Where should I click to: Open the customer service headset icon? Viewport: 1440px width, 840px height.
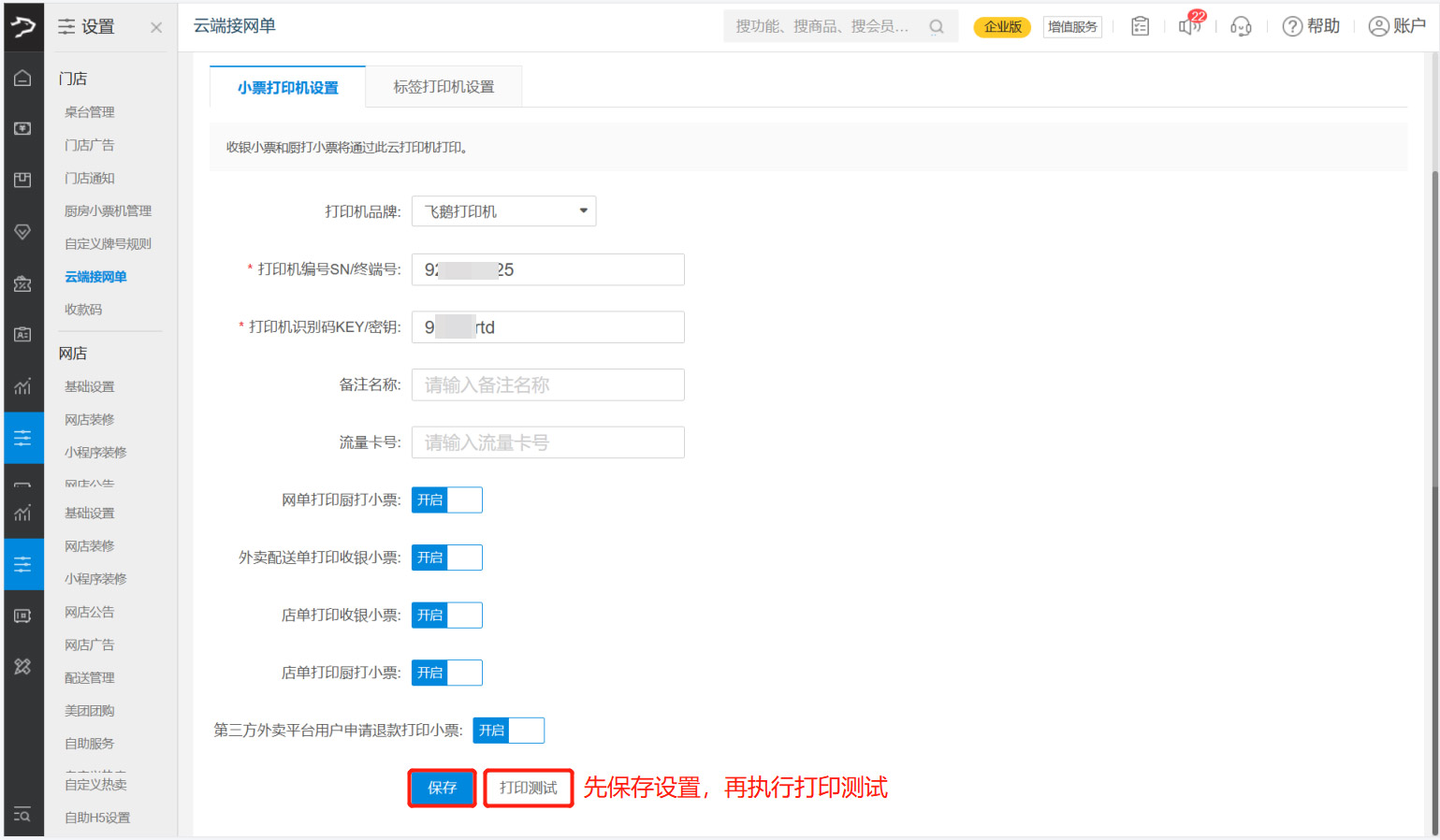[1241, 27]
